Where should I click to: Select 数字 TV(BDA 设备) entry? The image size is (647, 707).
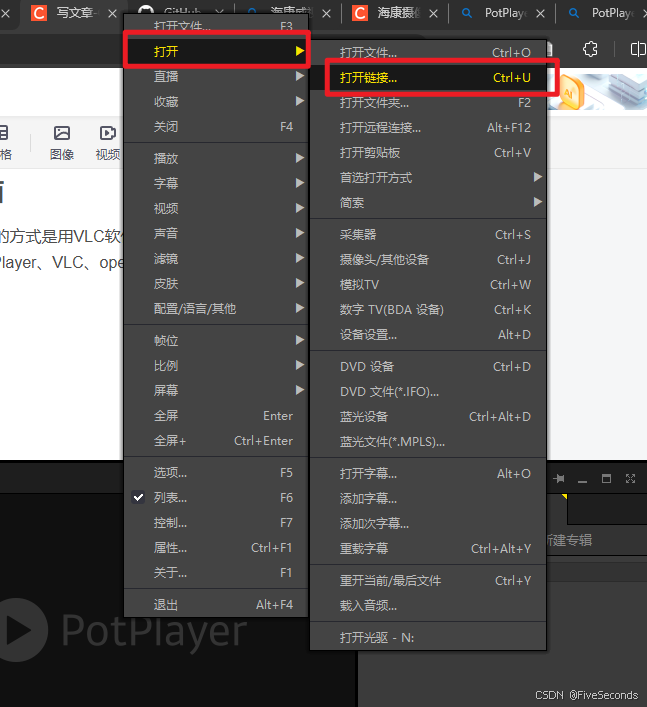coord(428,310)
